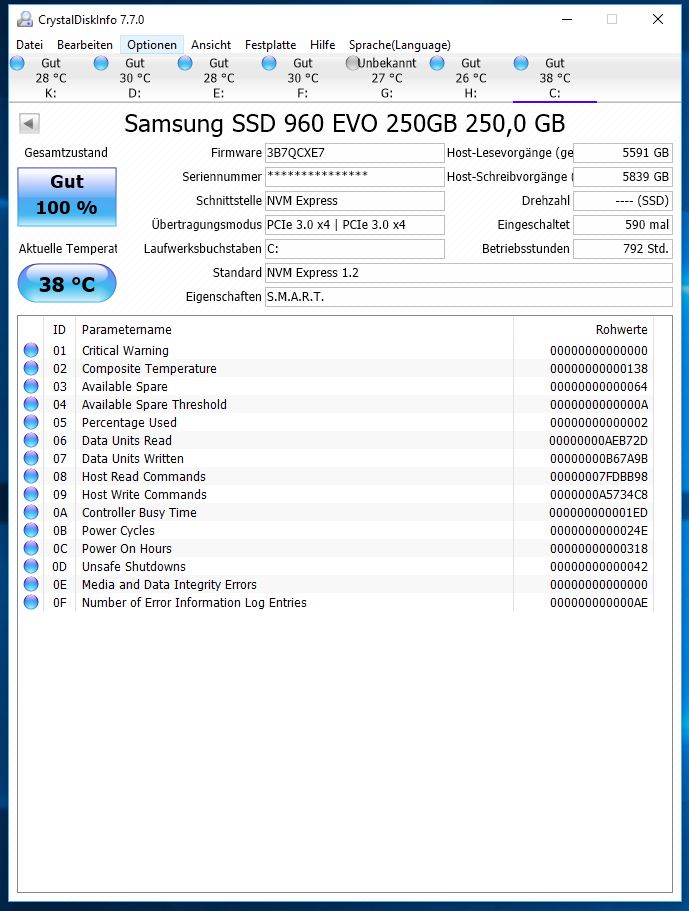Go to previous disk arrow button

29,123
